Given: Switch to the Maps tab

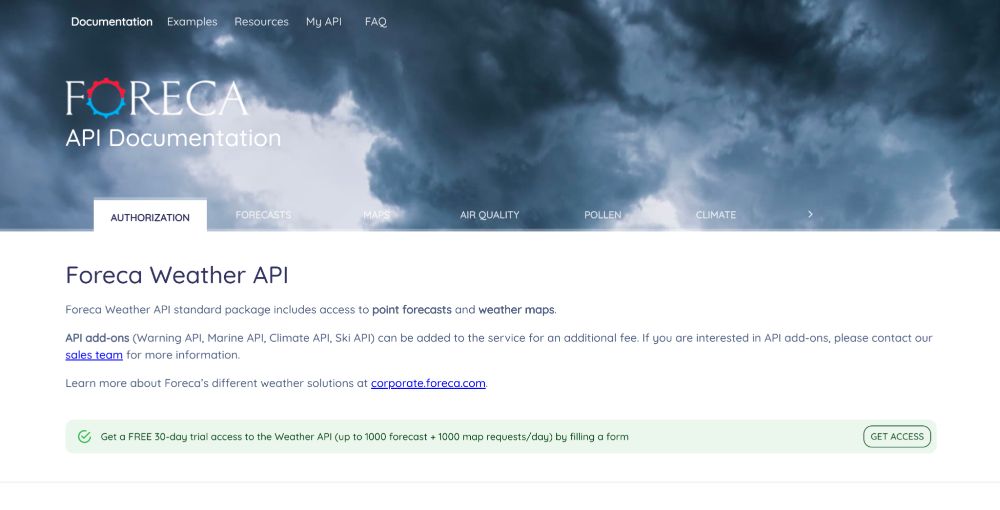Looking at the screenshot, I should point(376,215).
